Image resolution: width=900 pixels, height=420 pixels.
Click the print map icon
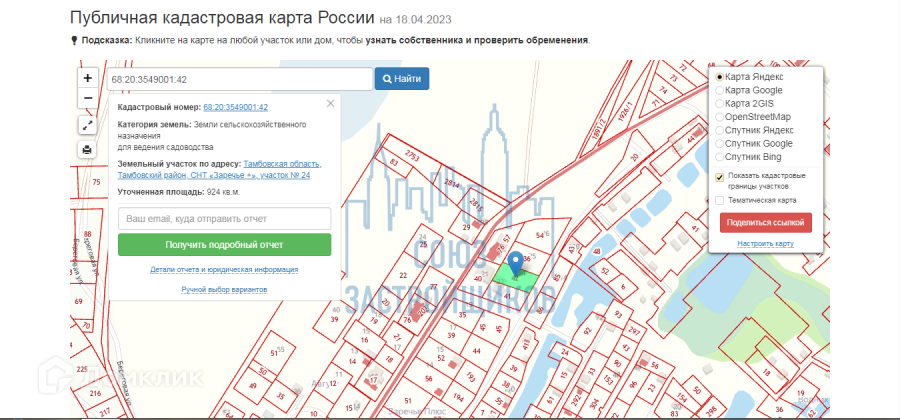[x=87, y=150]
